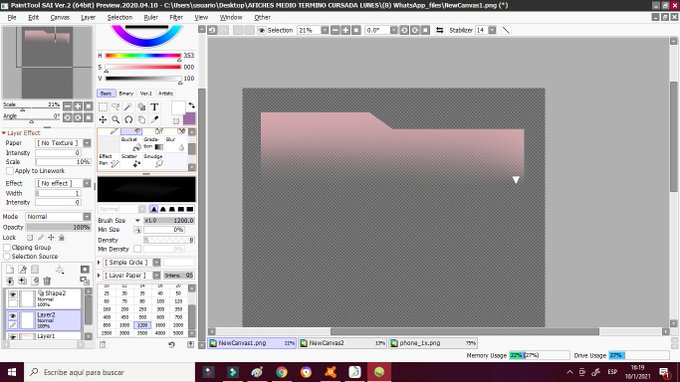This screenshot has width=680, height=382.
Task: Open the Brush Size multiplier dropdown arrow
Action: click(x=137, y=220)
